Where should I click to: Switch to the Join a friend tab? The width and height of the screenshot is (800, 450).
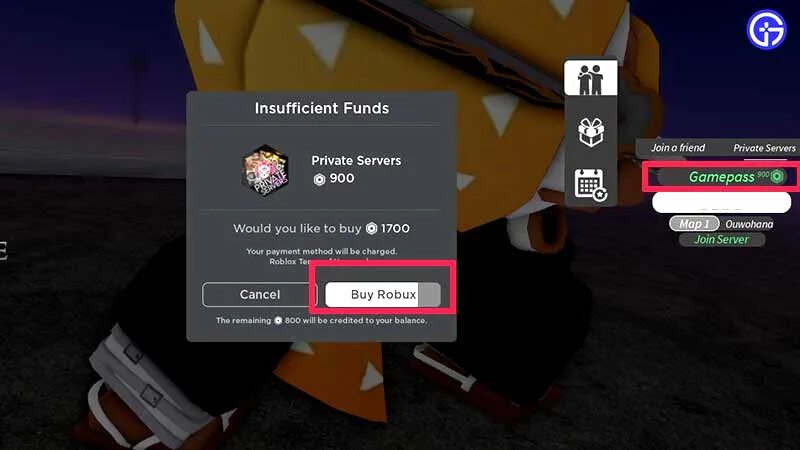(x=678, y=148)
